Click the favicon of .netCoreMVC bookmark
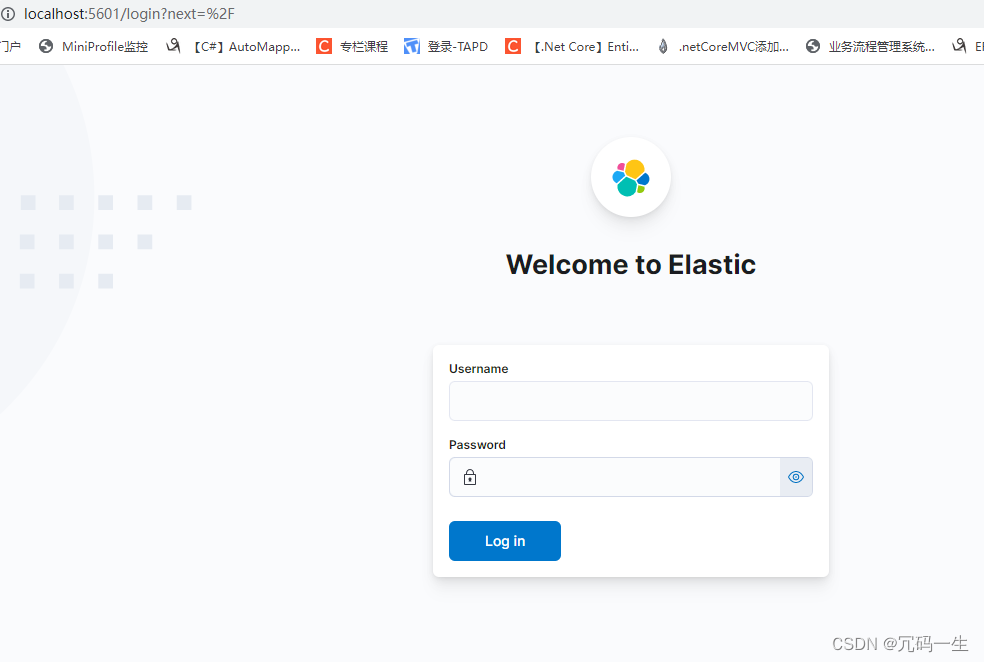 [663, 46]
